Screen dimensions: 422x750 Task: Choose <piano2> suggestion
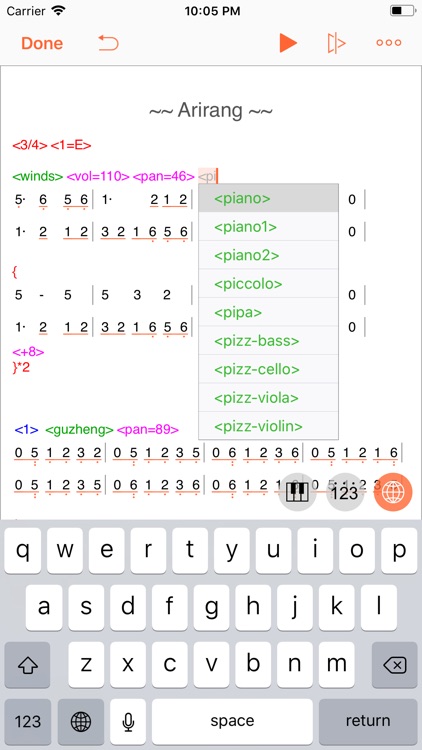pos(268,255)
